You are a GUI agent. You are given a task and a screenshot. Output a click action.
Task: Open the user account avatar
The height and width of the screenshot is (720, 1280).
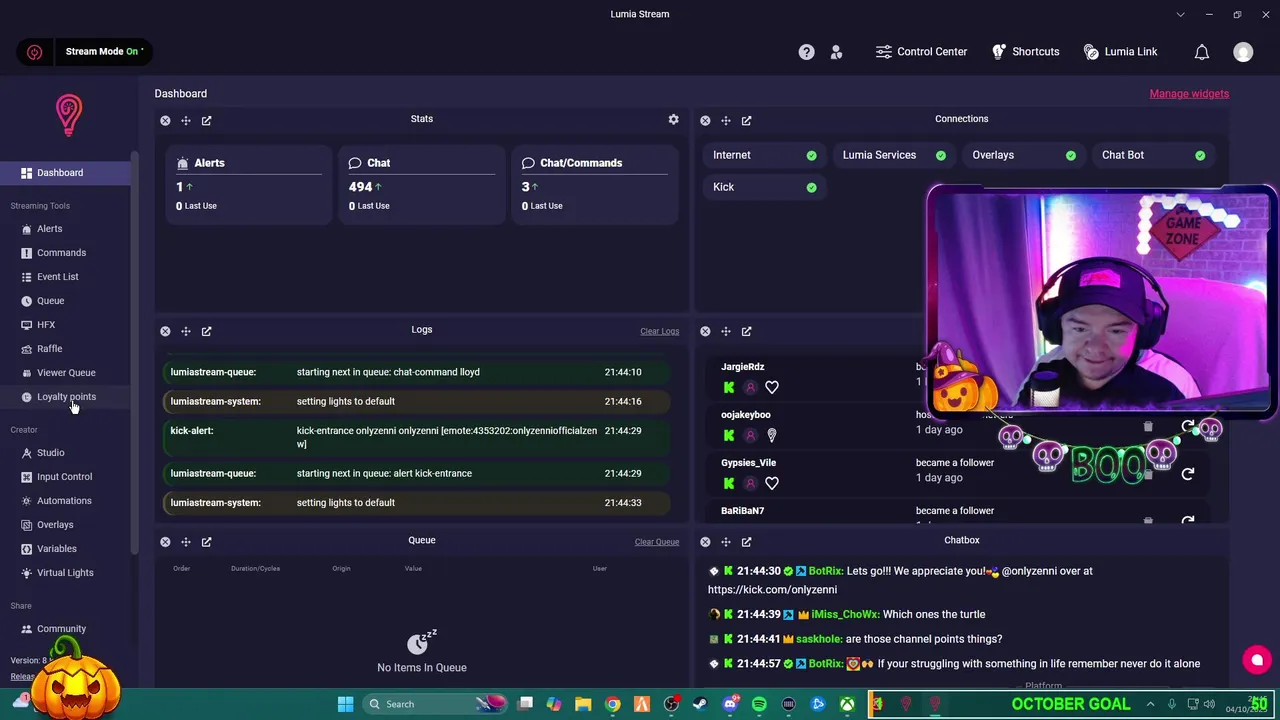(1243, 52)
